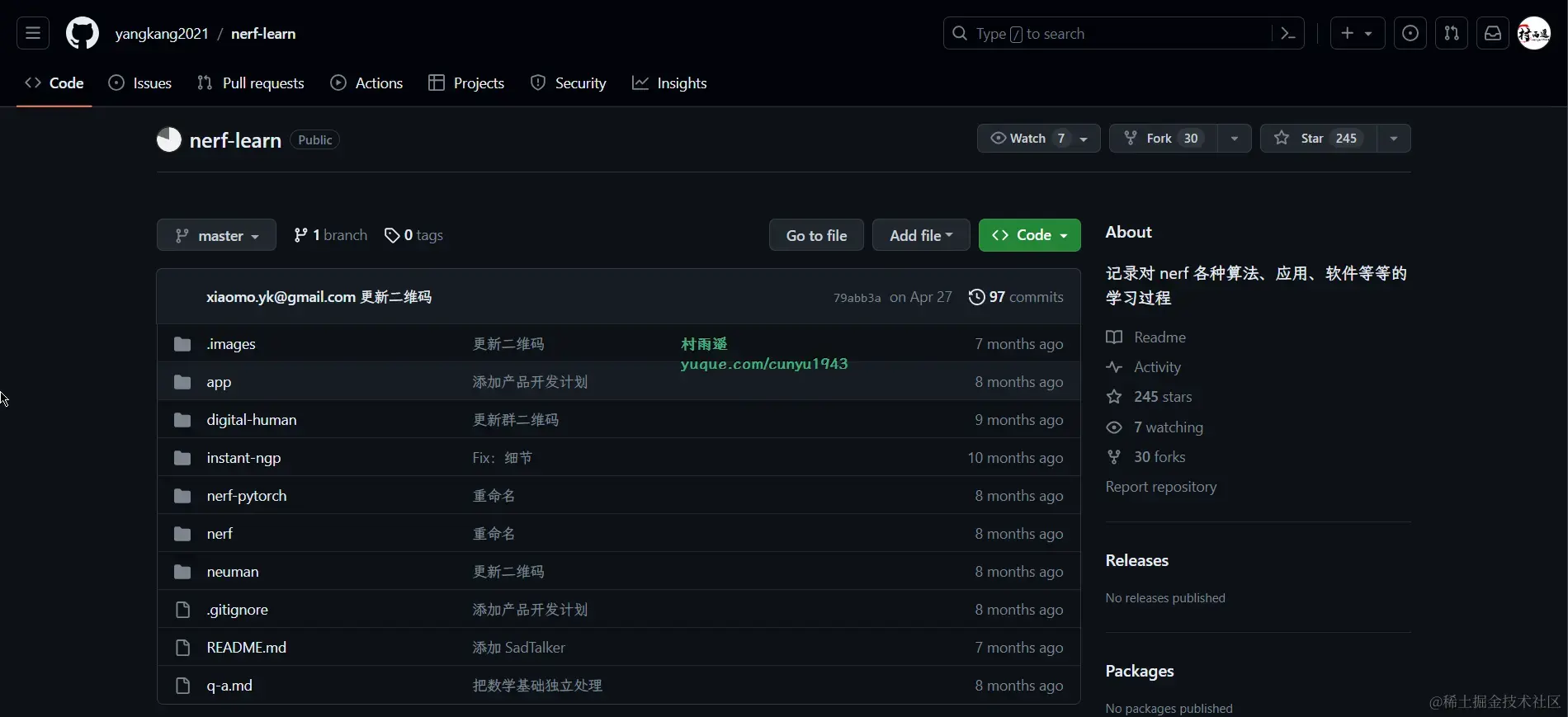The image size is (1568, 717).
Task: Open the Activity link in About
Action: pos(1143,367)
